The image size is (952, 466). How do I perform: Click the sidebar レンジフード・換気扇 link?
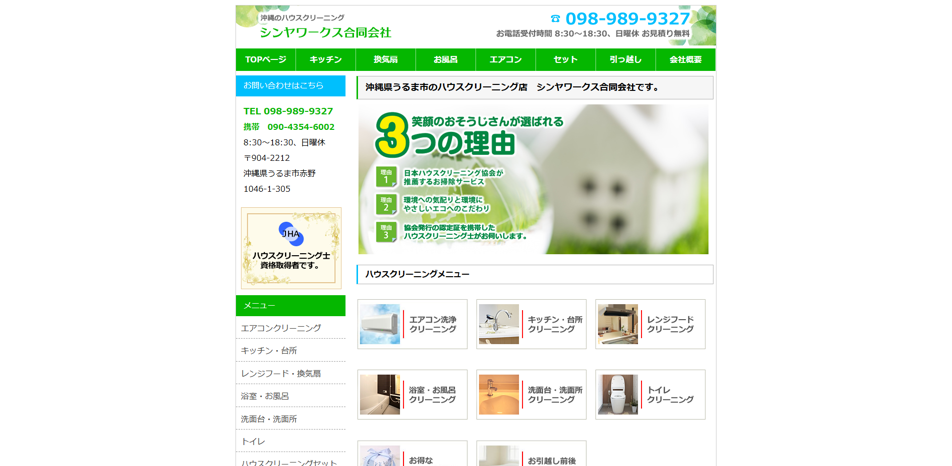[281, 374]
